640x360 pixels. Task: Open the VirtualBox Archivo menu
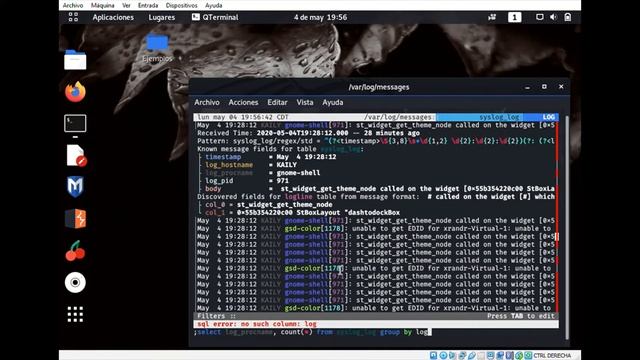tap(73, 5)
